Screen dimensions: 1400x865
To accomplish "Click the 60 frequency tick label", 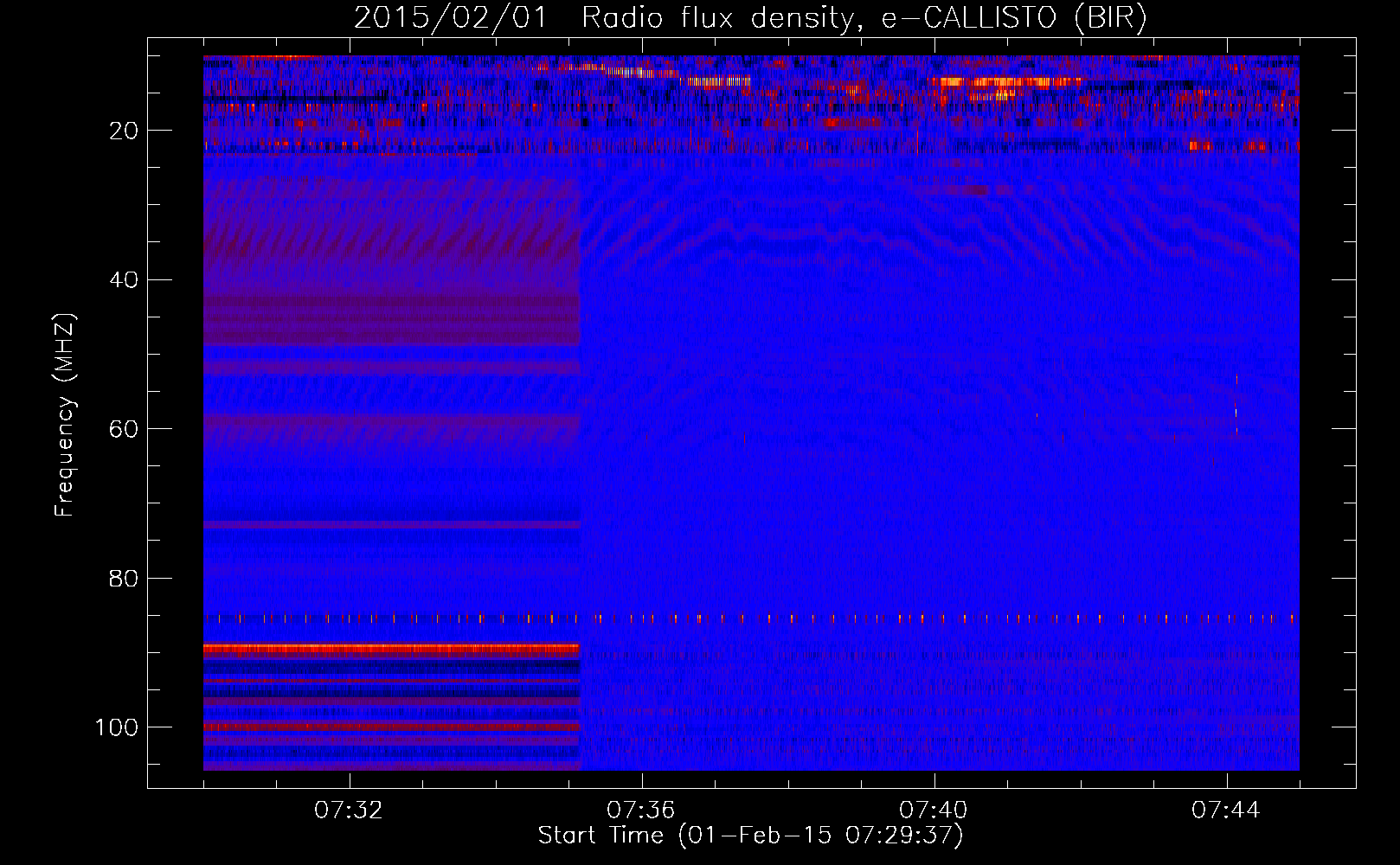I will (125, 429).
